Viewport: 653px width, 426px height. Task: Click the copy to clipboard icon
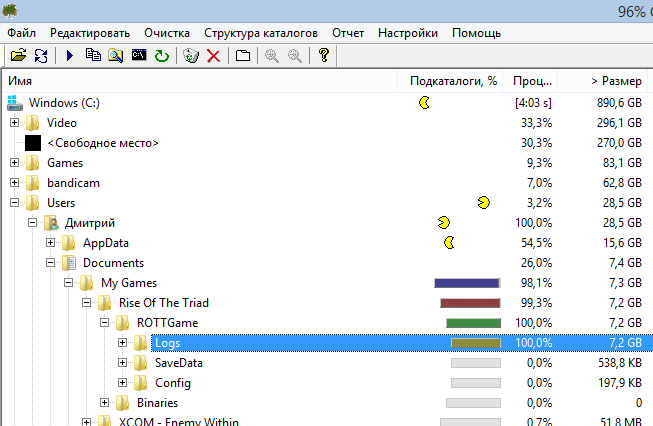[x=93, y=55]
